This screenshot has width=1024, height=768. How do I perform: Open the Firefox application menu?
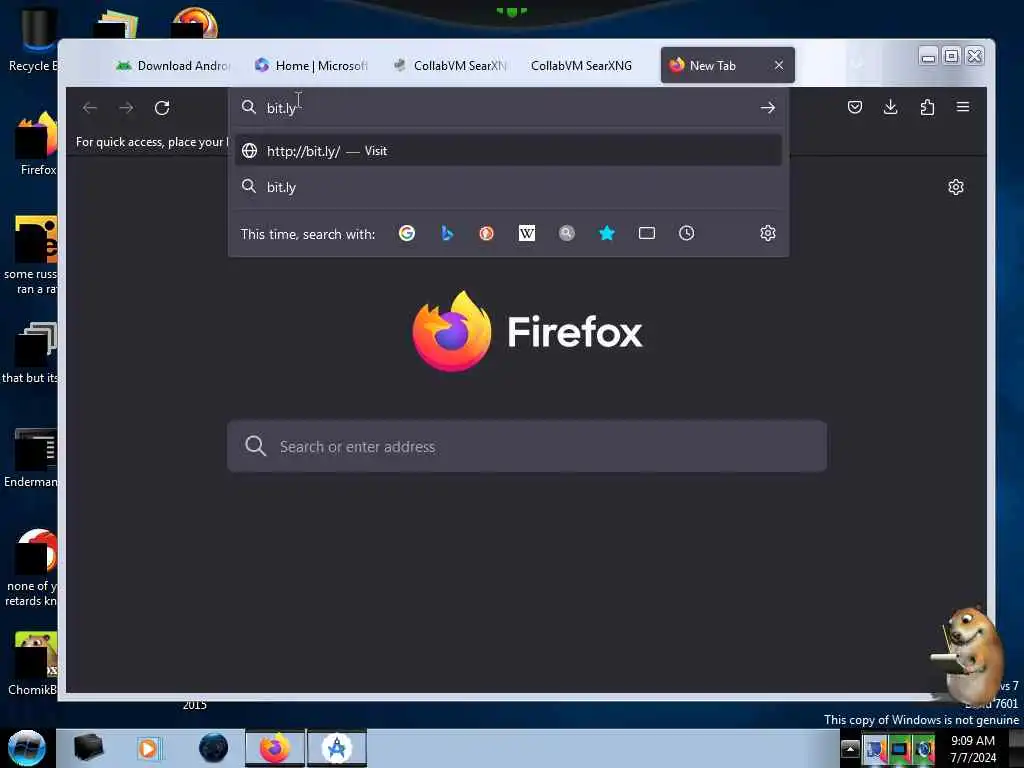click(963, 107)
